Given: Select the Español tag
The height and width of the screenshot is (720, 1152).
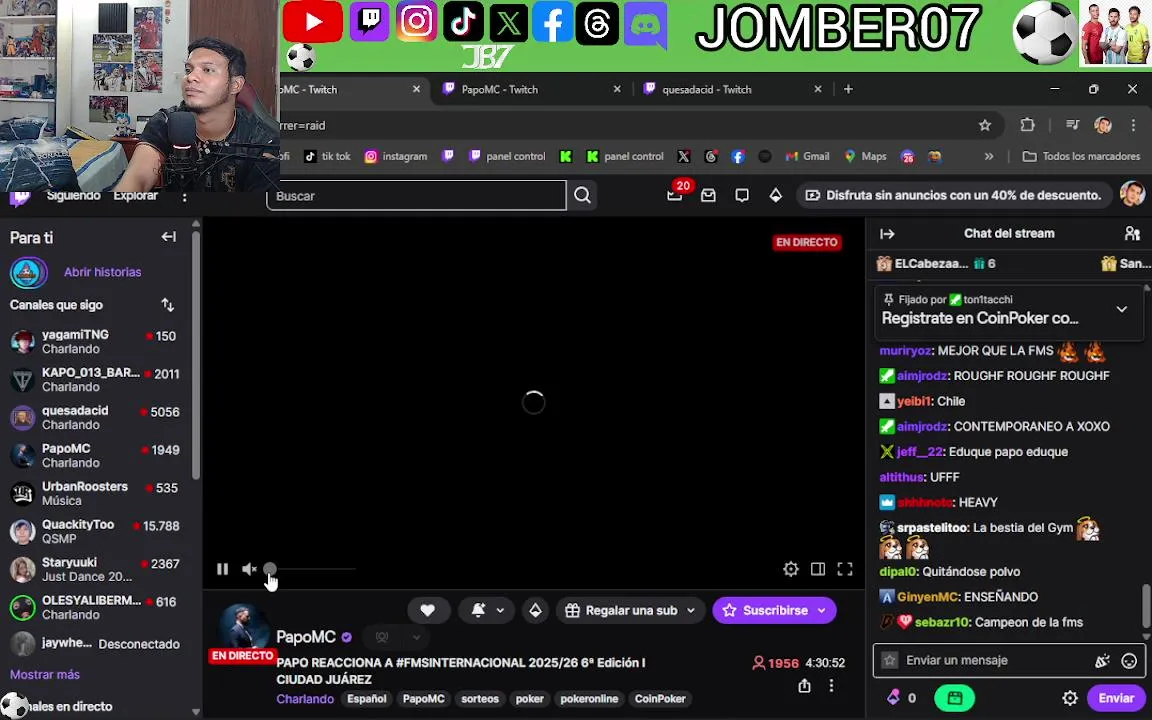Looking at the screenshot, I should [367, 699].
